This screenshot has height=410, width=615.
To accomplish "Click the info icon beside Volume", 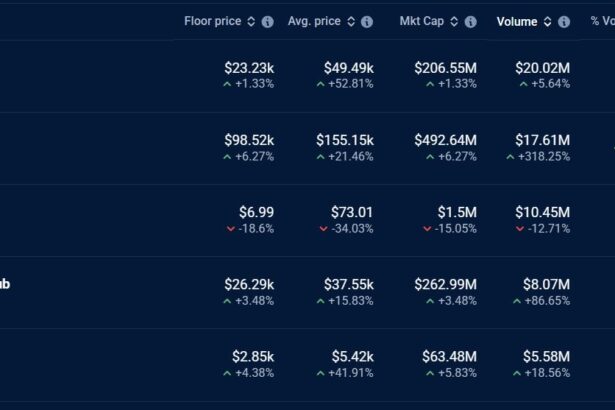I will click(565, 21).
